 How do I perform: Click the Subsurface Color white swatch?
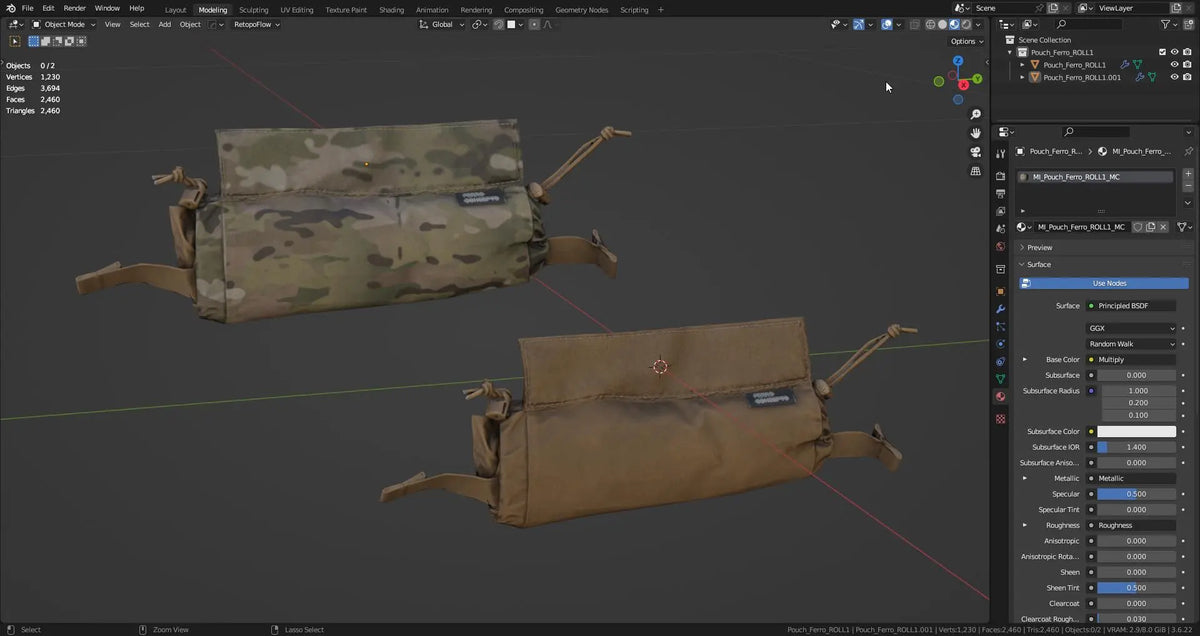pyautogui.click(x=1137, y=432)
